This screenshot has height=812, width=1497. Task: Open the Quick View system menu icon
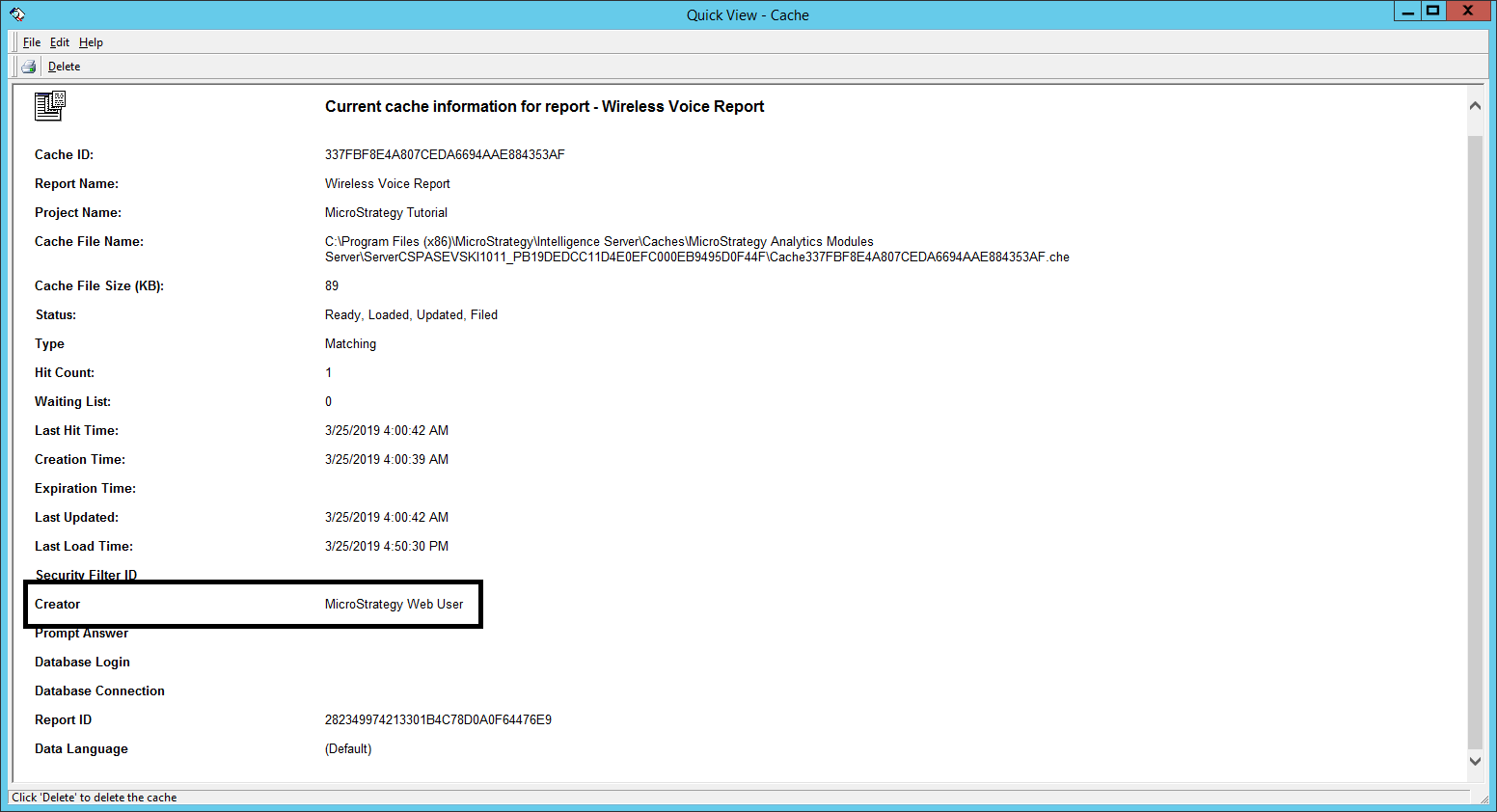(x=17, y=14)
